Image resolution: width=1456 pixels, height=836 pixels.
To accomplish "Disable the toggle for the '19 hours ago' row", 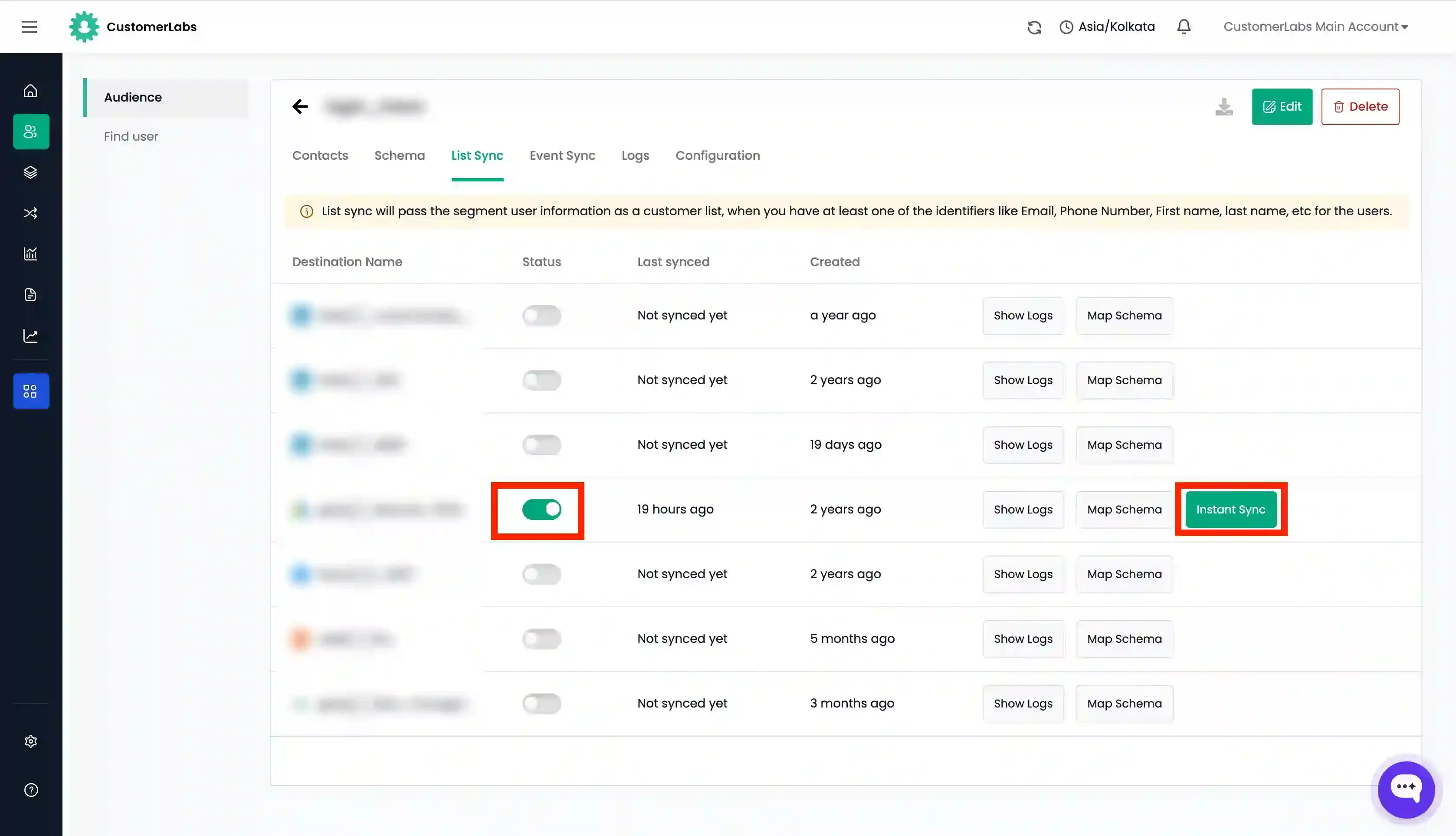I will click(x=541, y=509).
